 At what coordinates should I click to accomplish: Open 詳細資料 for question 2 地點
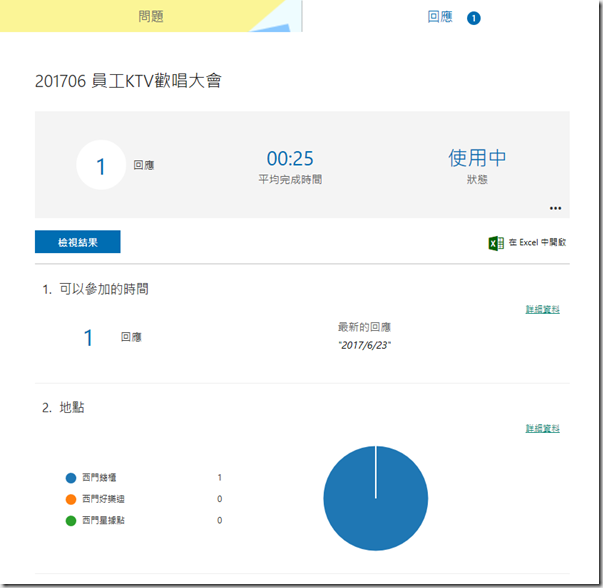click(543, 429)
